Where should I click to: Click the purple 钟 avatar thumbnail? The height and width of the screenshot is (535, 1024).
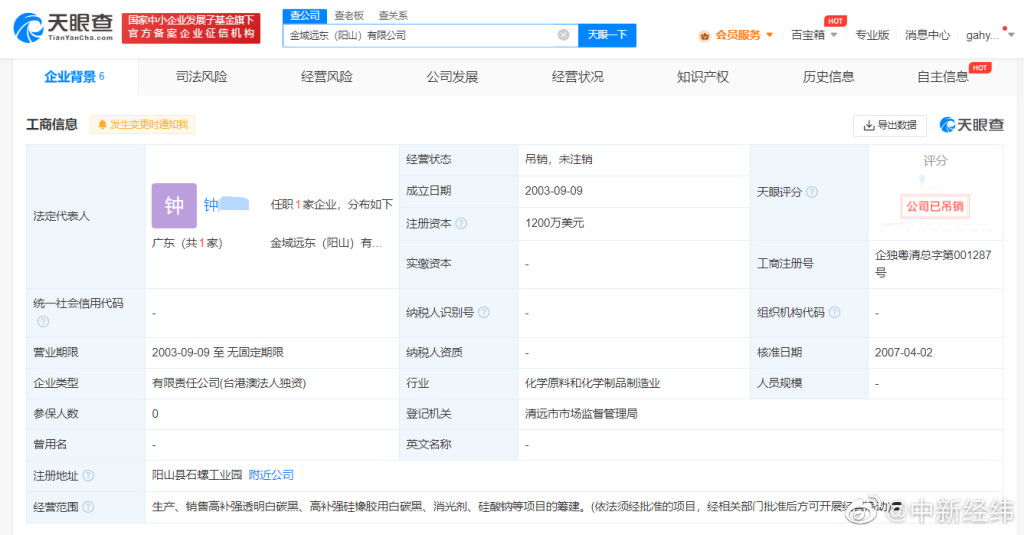pos(174,206)
